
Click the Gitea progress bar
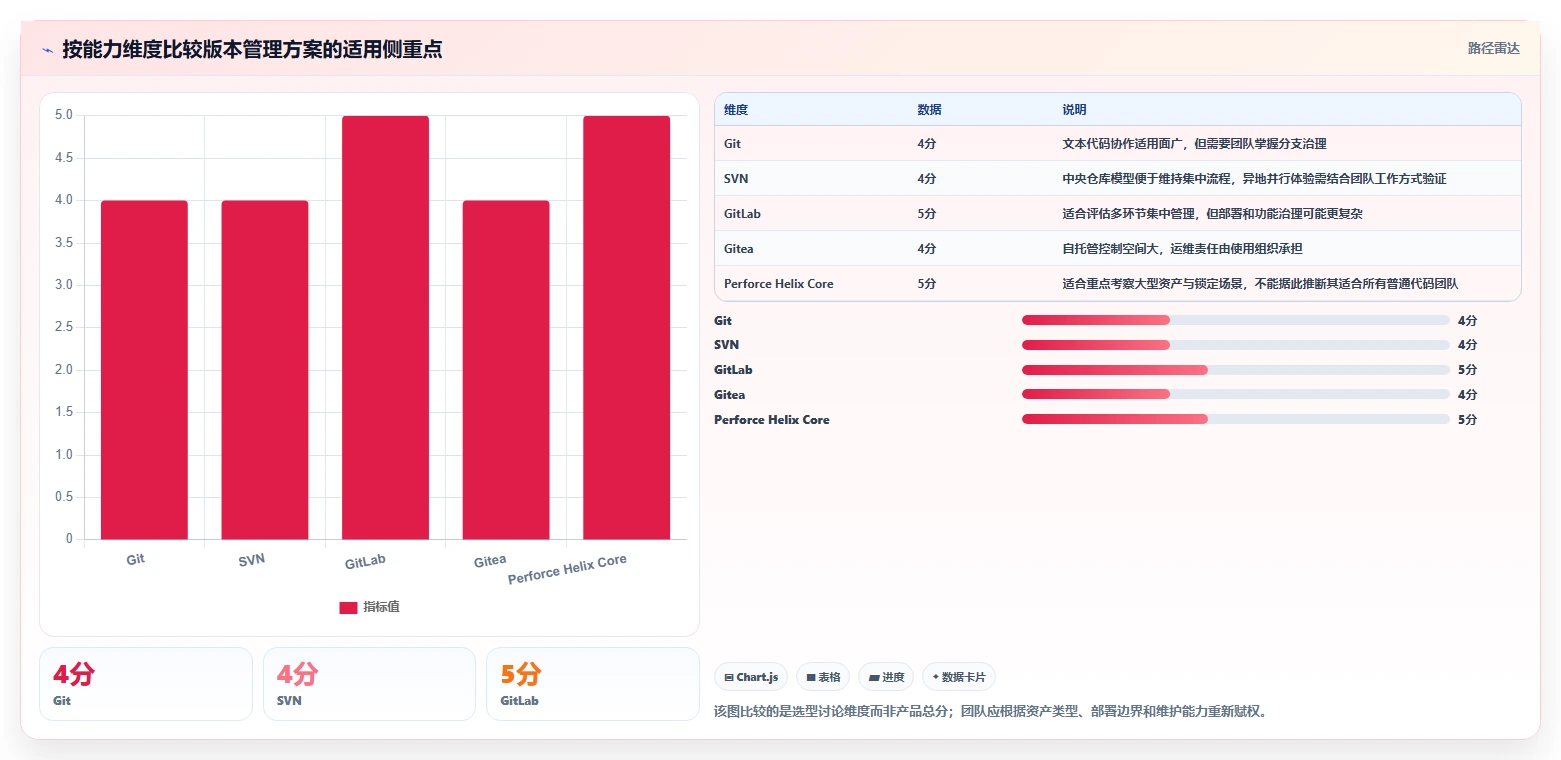pyautogui.click(x=1236, y=394)
